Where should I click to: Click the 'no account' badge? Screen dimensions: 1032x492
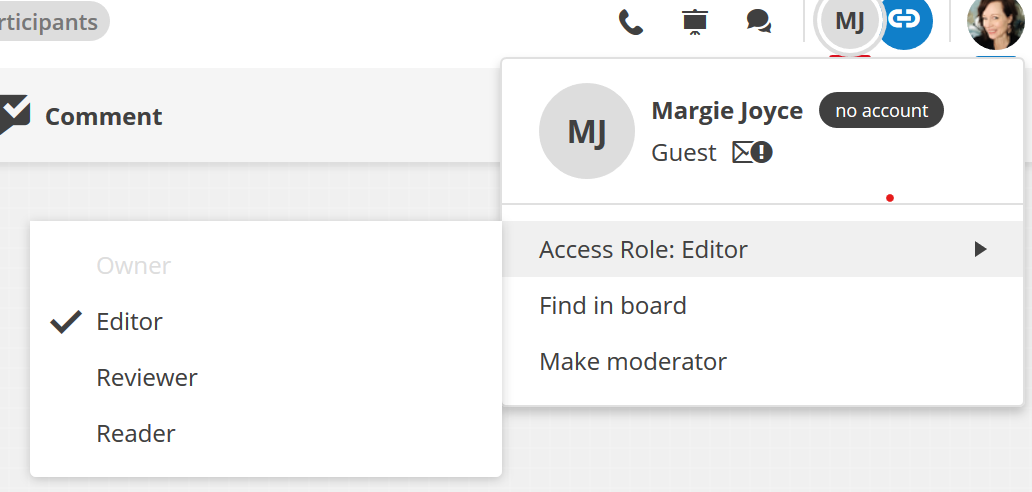click(x=881, y=111)
